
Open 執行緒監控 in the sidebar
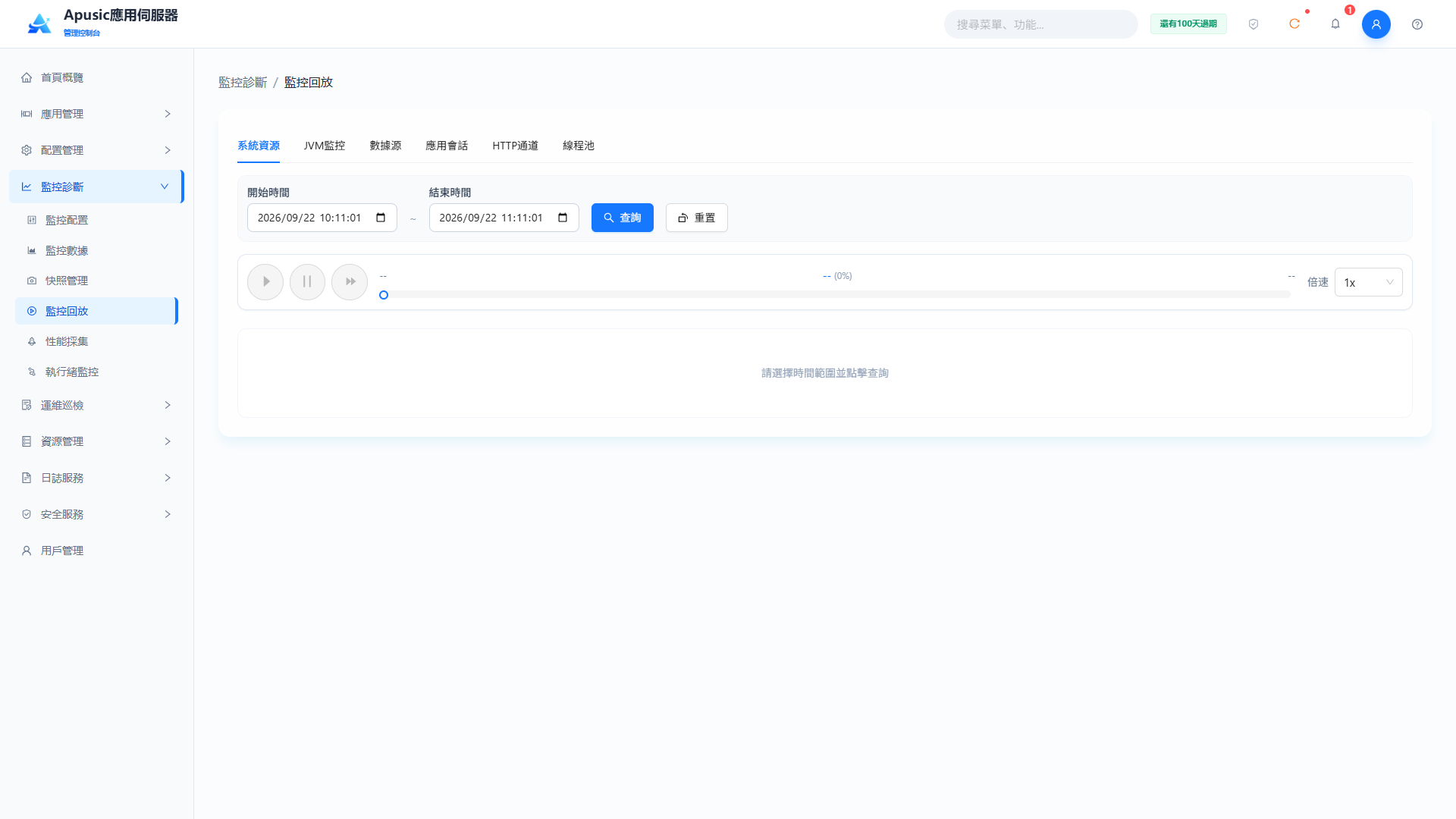point(96,372)
